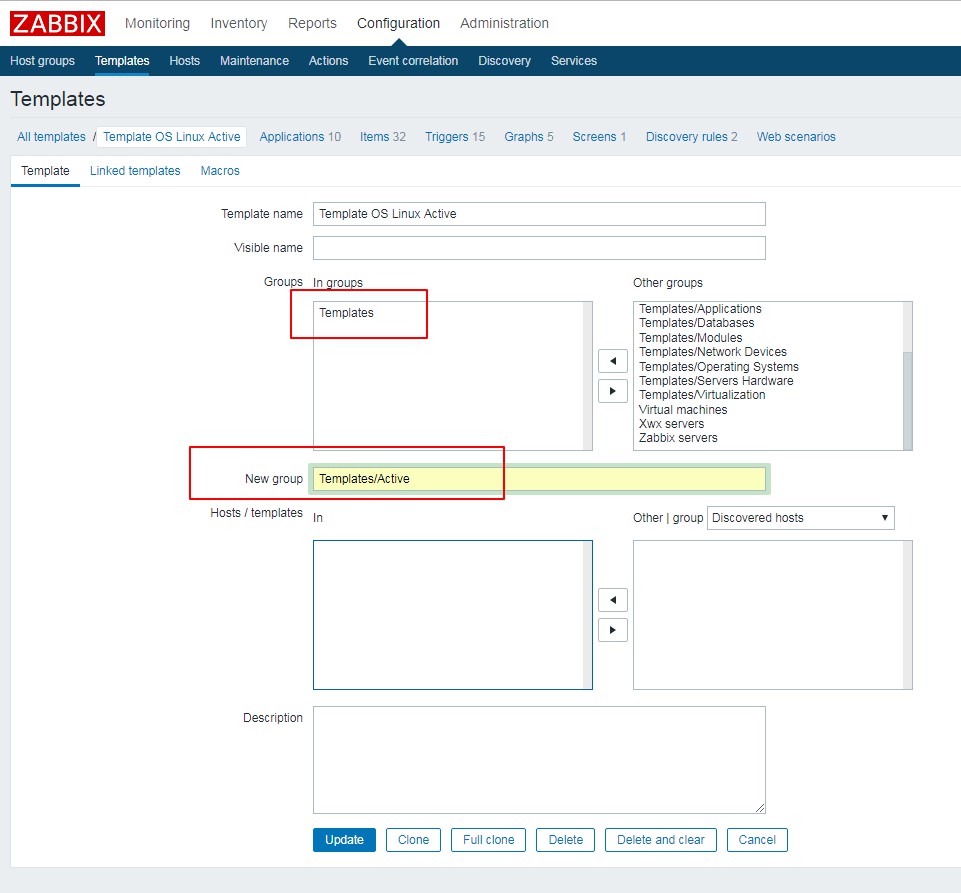Click right arrow button beside Other groups

(x=612, y=391)
